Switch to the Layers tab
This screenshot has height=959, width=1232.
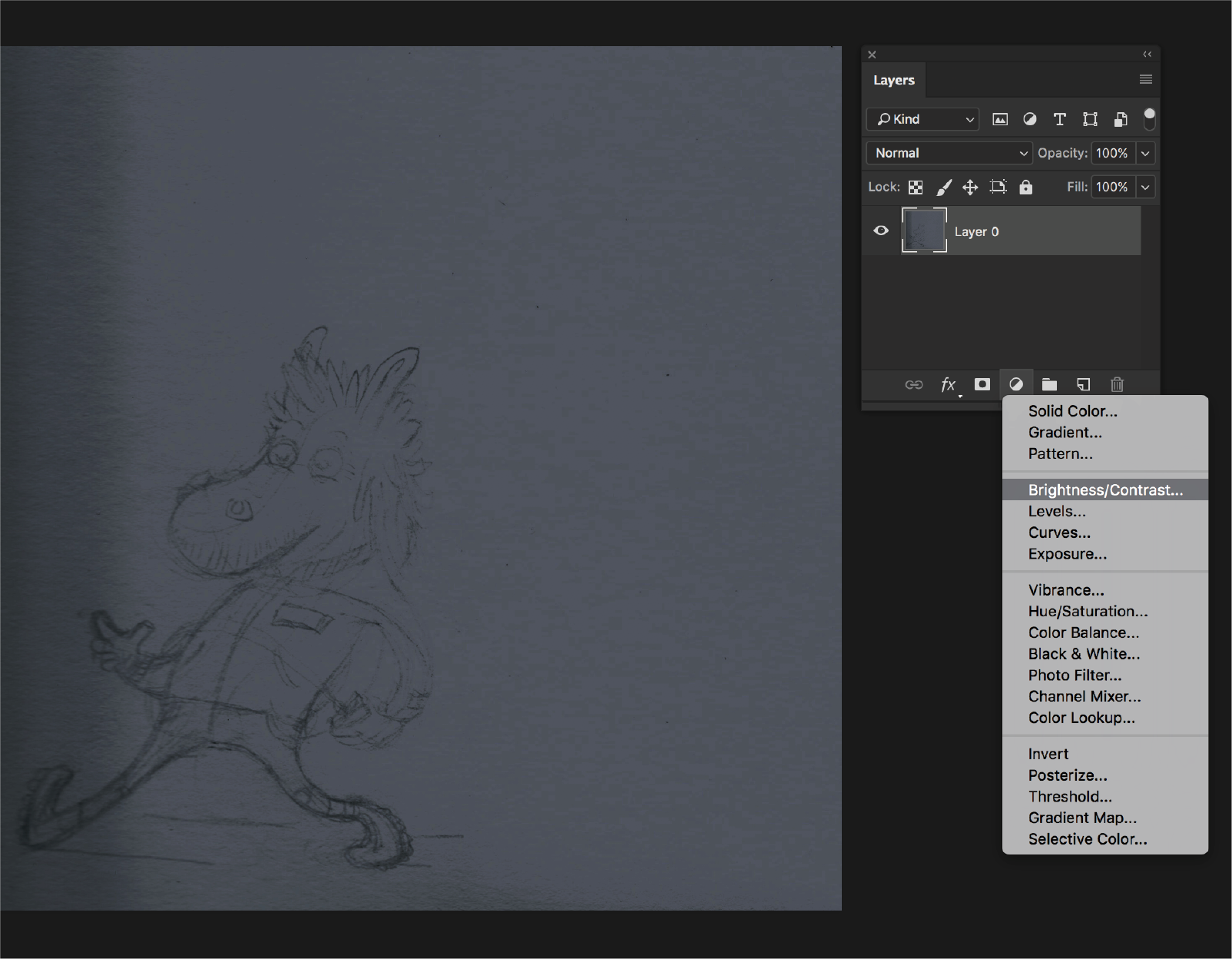click(x=894, y=80)
